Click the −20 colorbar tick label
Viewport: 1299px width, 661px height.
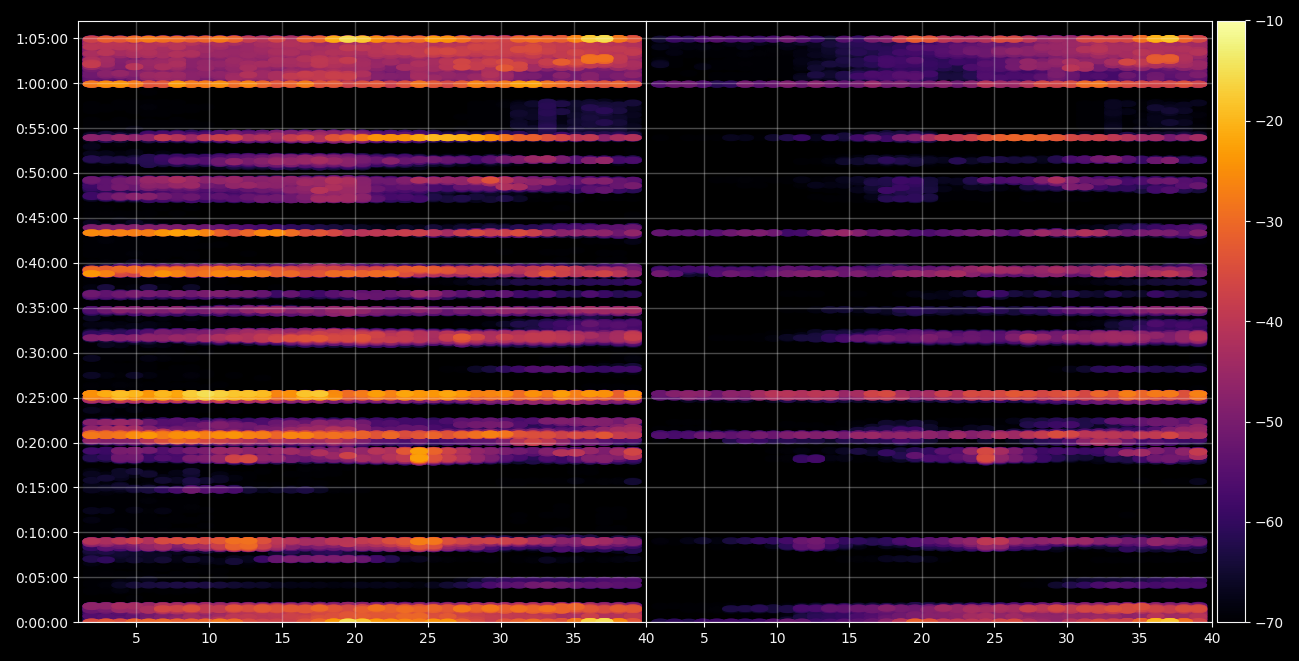coord(1268,121)
